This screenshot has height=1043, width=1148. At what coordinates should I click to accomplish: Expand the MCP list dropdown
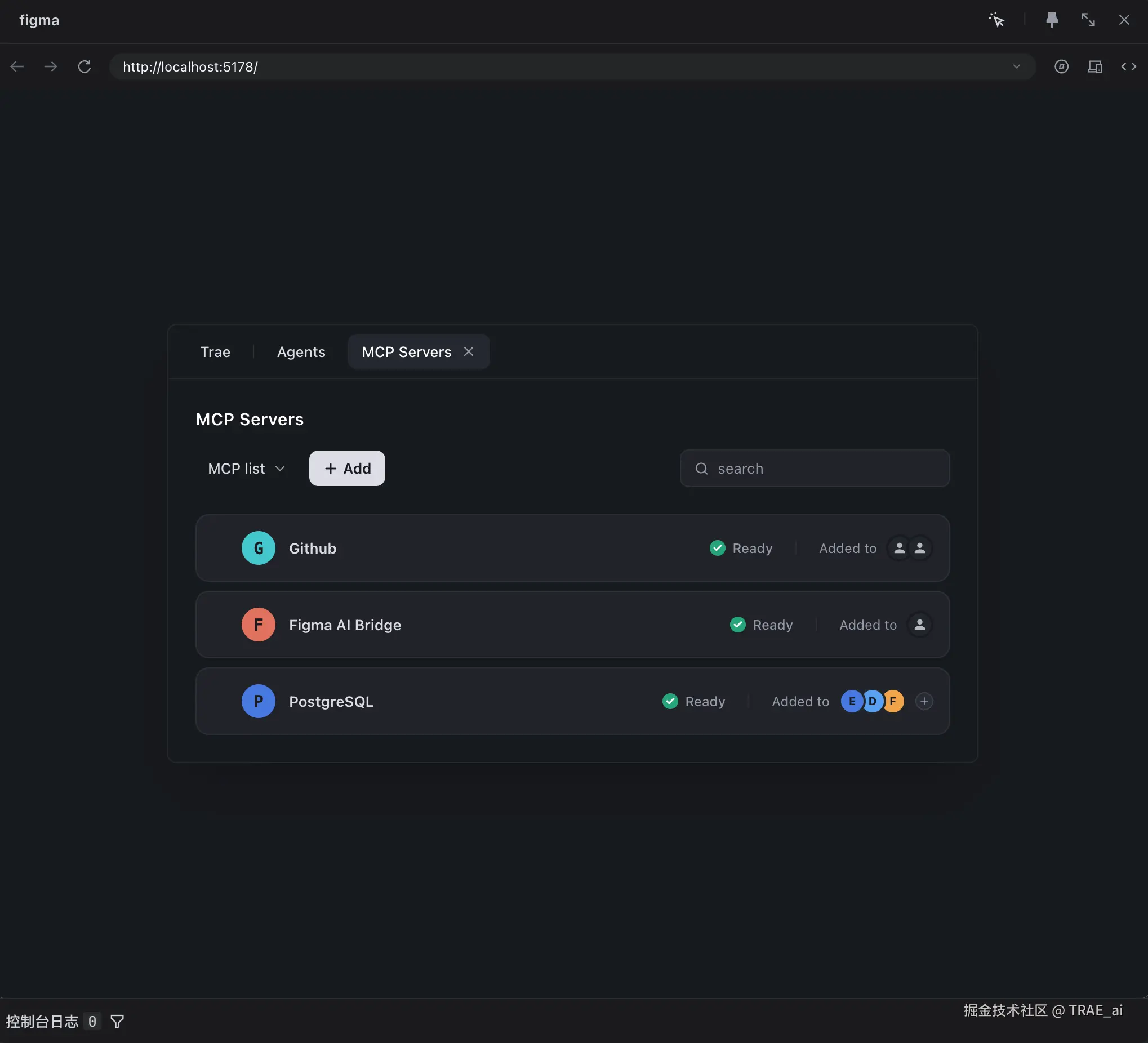(246, 469)
